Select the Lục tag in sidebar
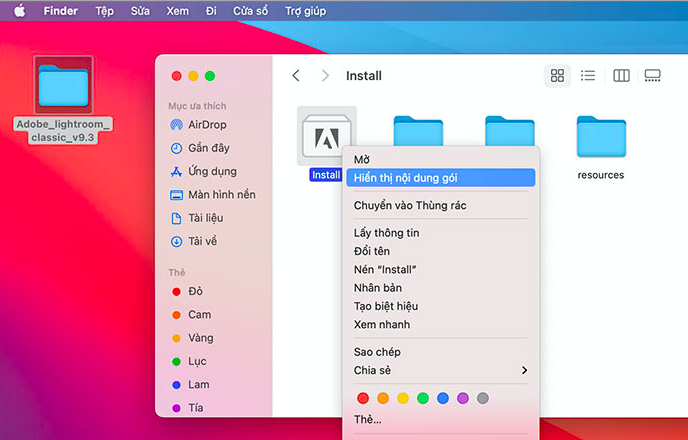688x440 pixels. (189, 361)
